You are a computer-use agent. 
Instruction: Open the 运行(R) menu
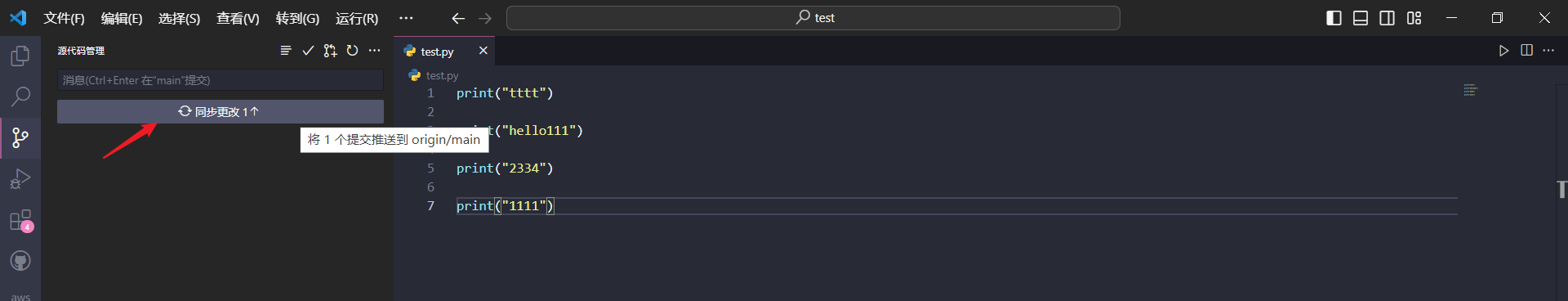click(x=357, y=18)
